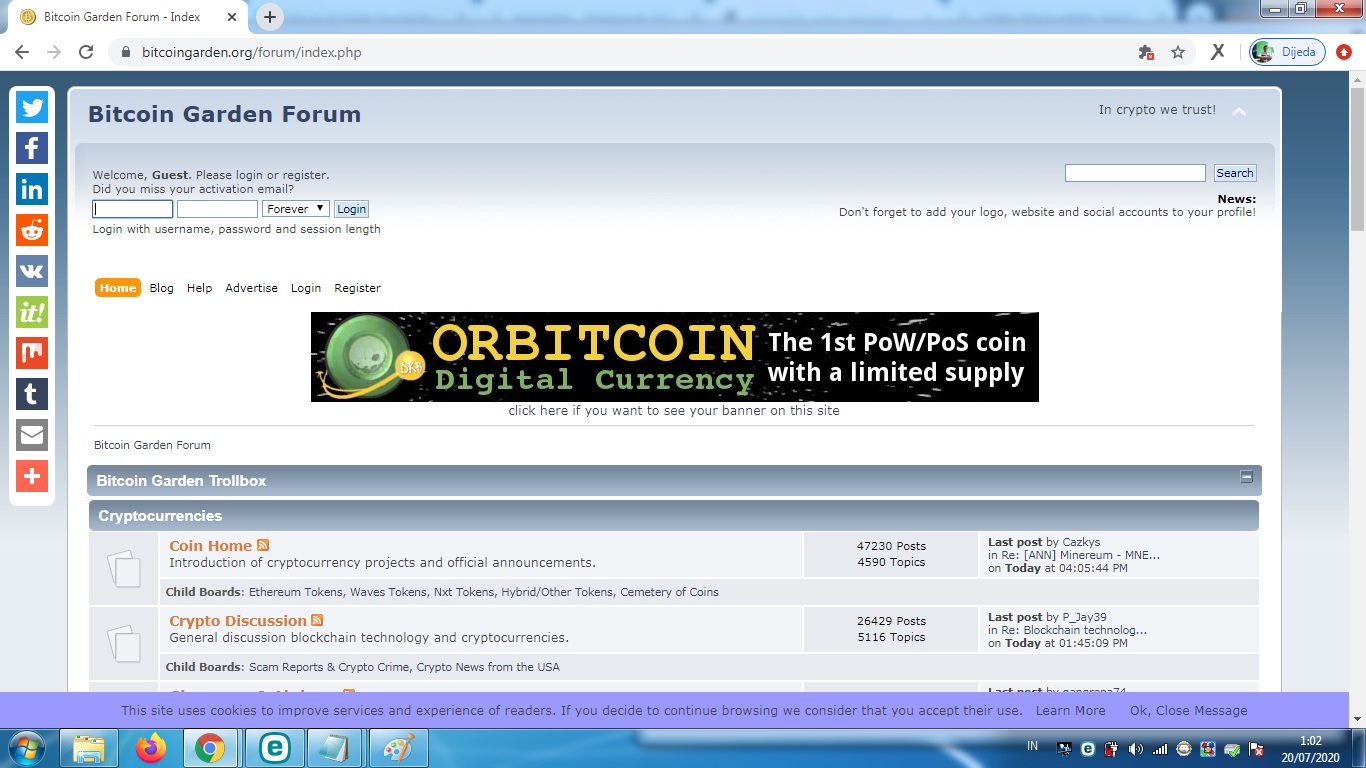Open Scam Reports & Crypto Crime board
1366x768 pixels.
coord(329,667)
